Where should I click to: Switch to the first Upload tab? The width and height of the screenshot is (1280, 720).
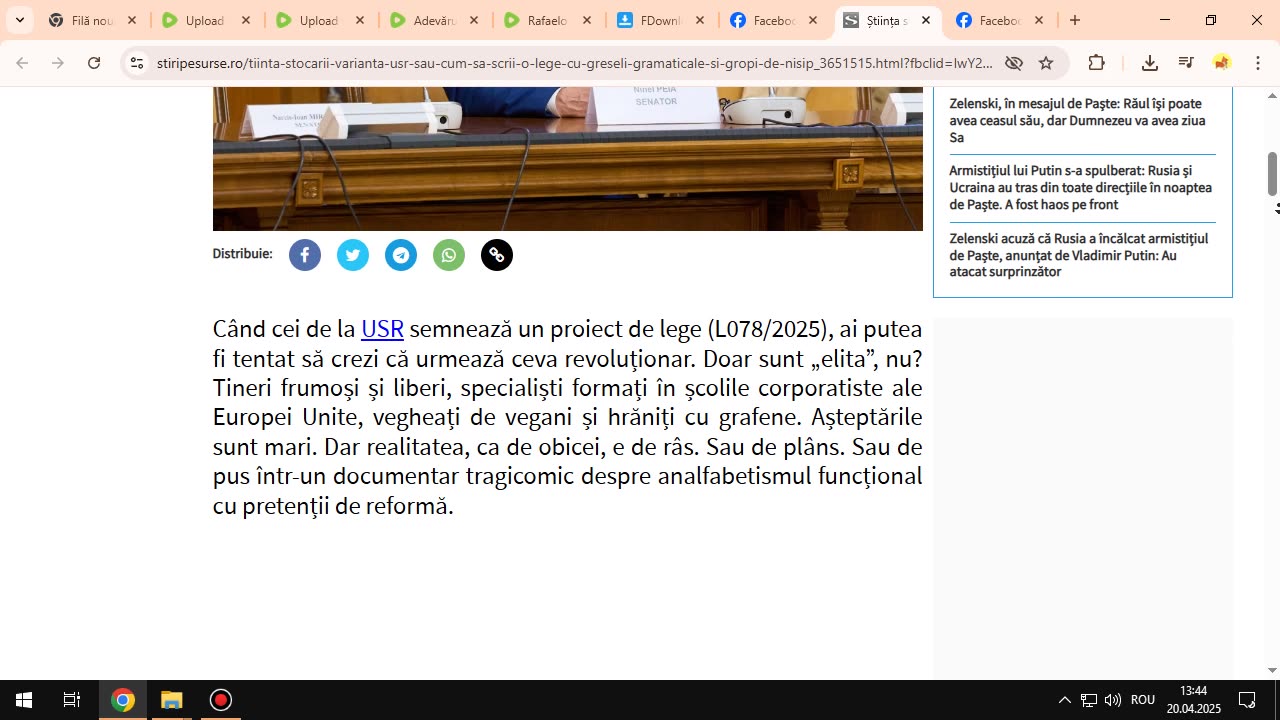point(206,20)
